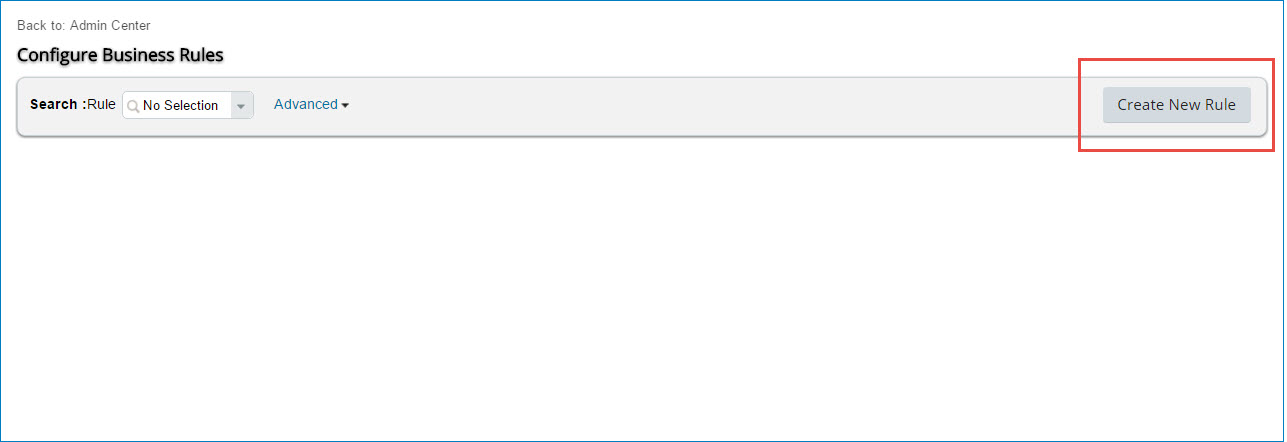The image size is (1287, 442).
Task: Click the Rule label text
Action: point(101,104)
